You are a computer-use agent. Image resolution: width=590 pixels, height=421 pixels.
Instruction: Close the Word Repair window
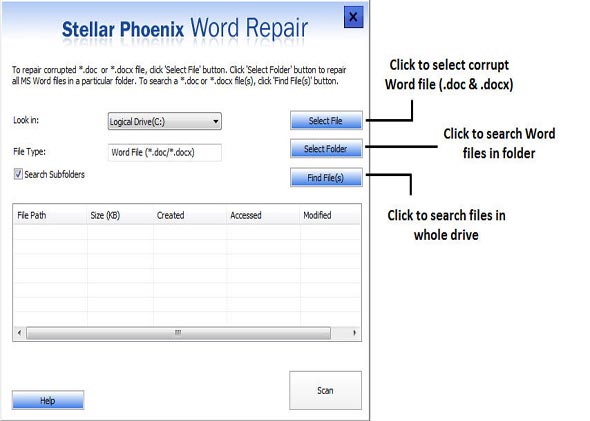(x=353, y=17)
